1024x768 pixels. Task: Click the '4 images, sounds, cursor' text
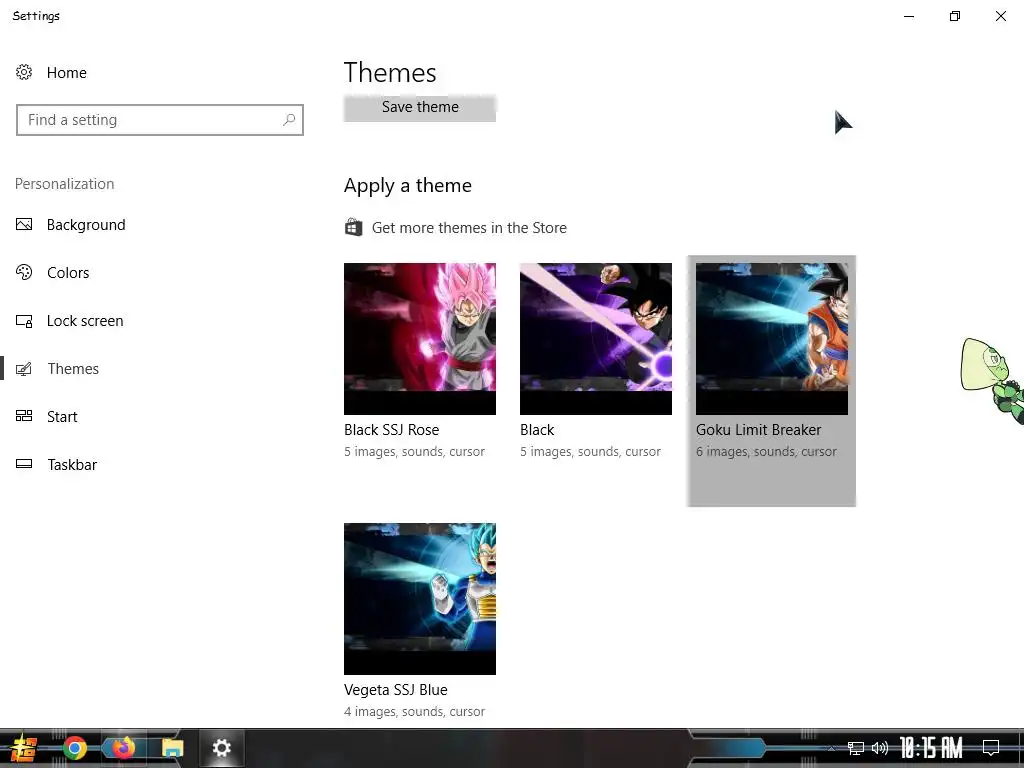(x=415, y=712)
